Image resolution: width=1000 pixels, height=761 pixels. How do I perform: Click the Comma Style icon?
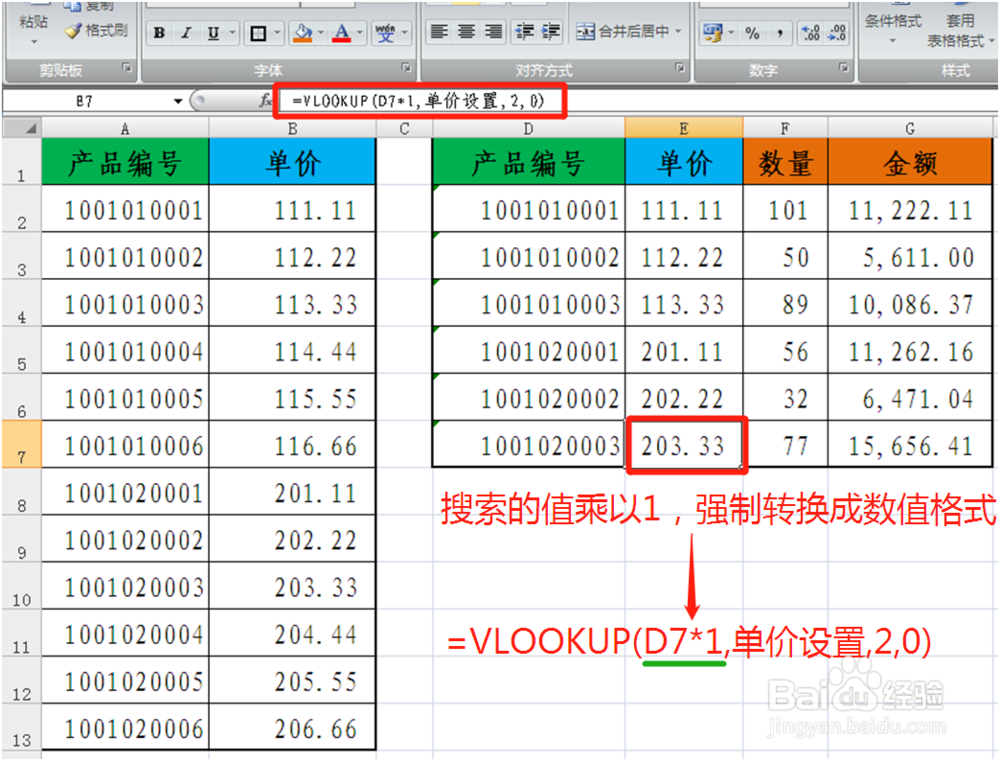point(780,32)
